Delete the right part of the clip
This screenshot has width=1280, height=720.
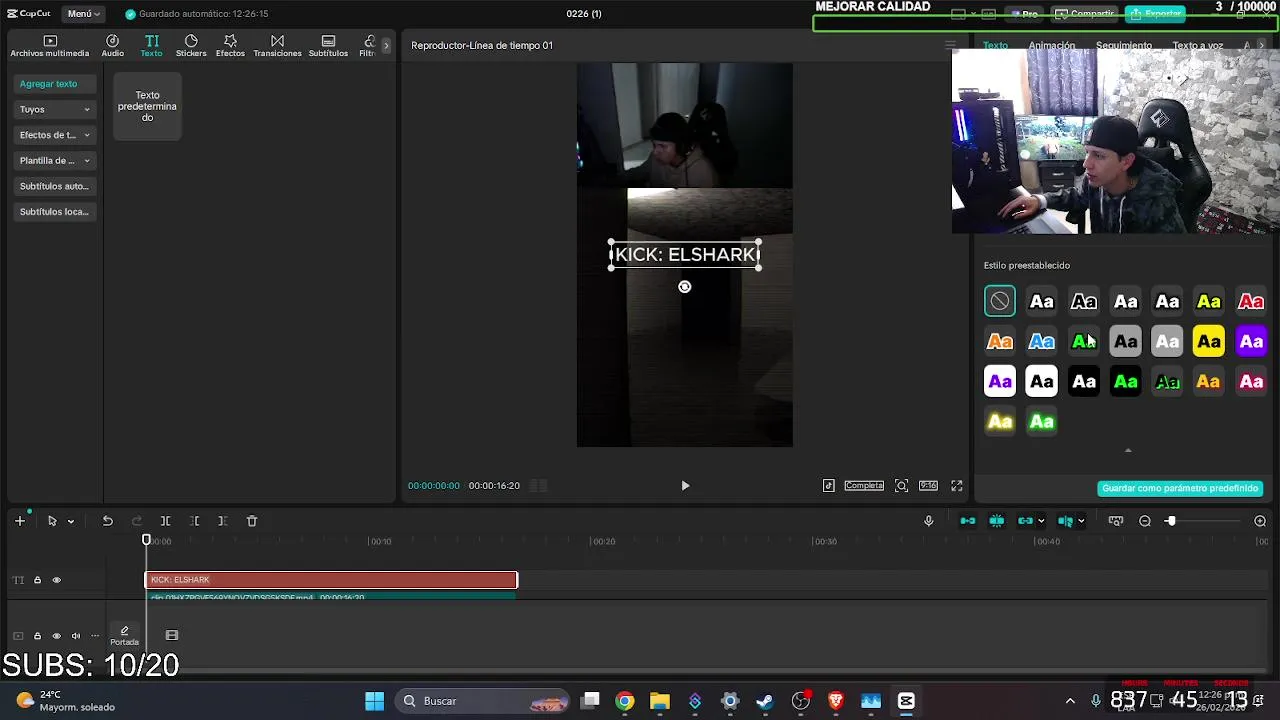pos(223,521)
